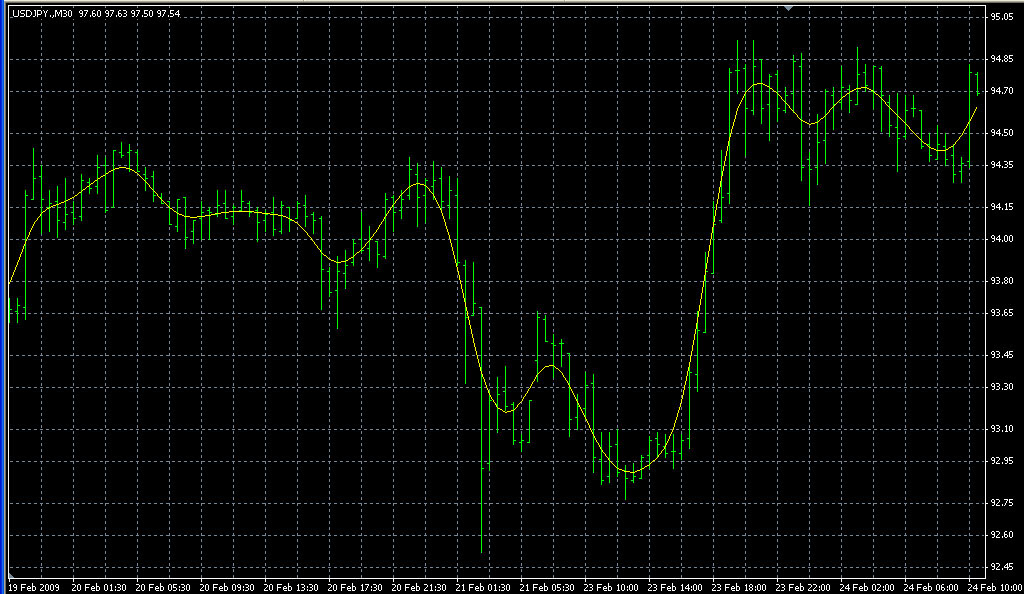
Task: Click the 19 Feb 2009 date label
Action: tap(34, 587)
